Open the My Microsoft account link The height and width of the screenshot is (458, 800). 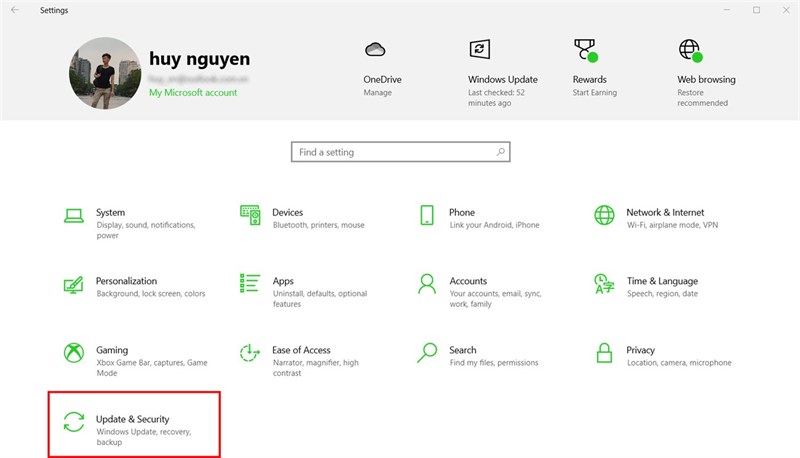193,93
